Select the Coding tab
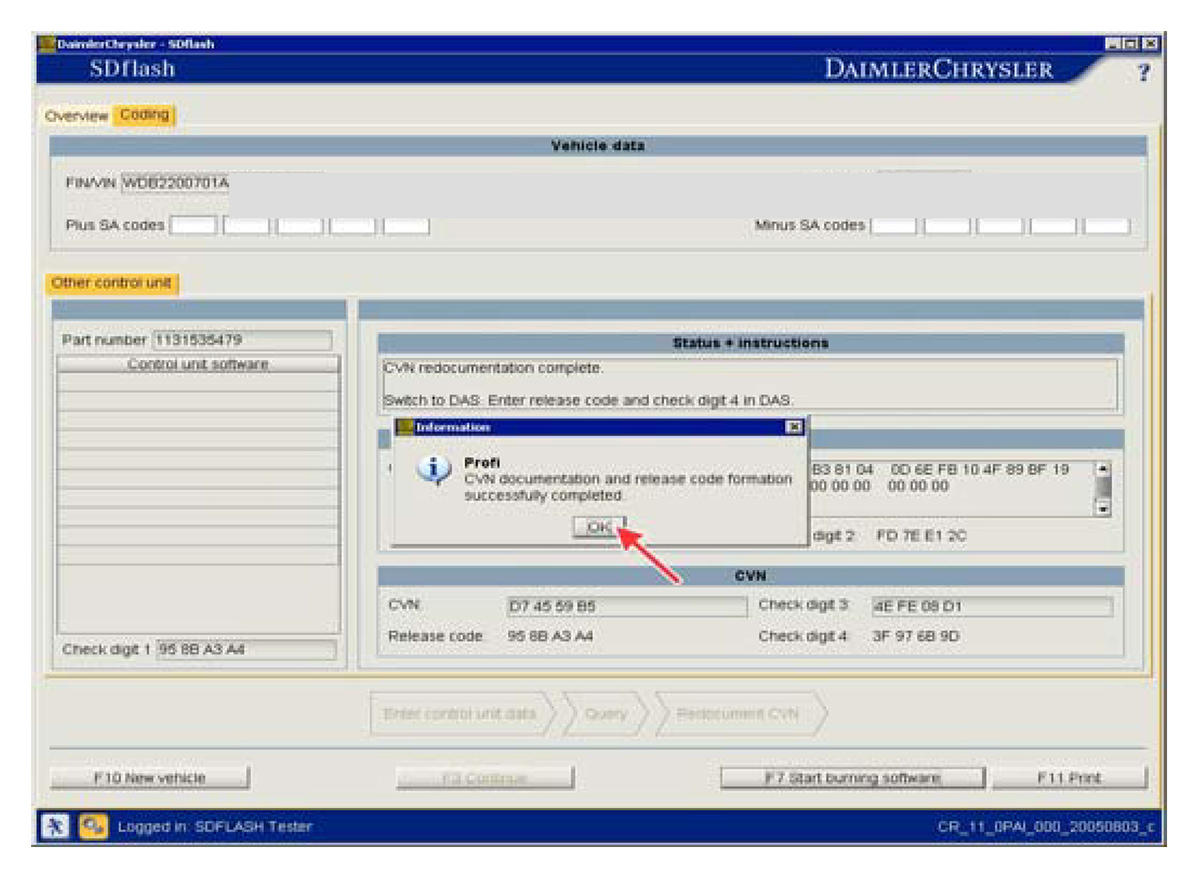 point(144,115)
